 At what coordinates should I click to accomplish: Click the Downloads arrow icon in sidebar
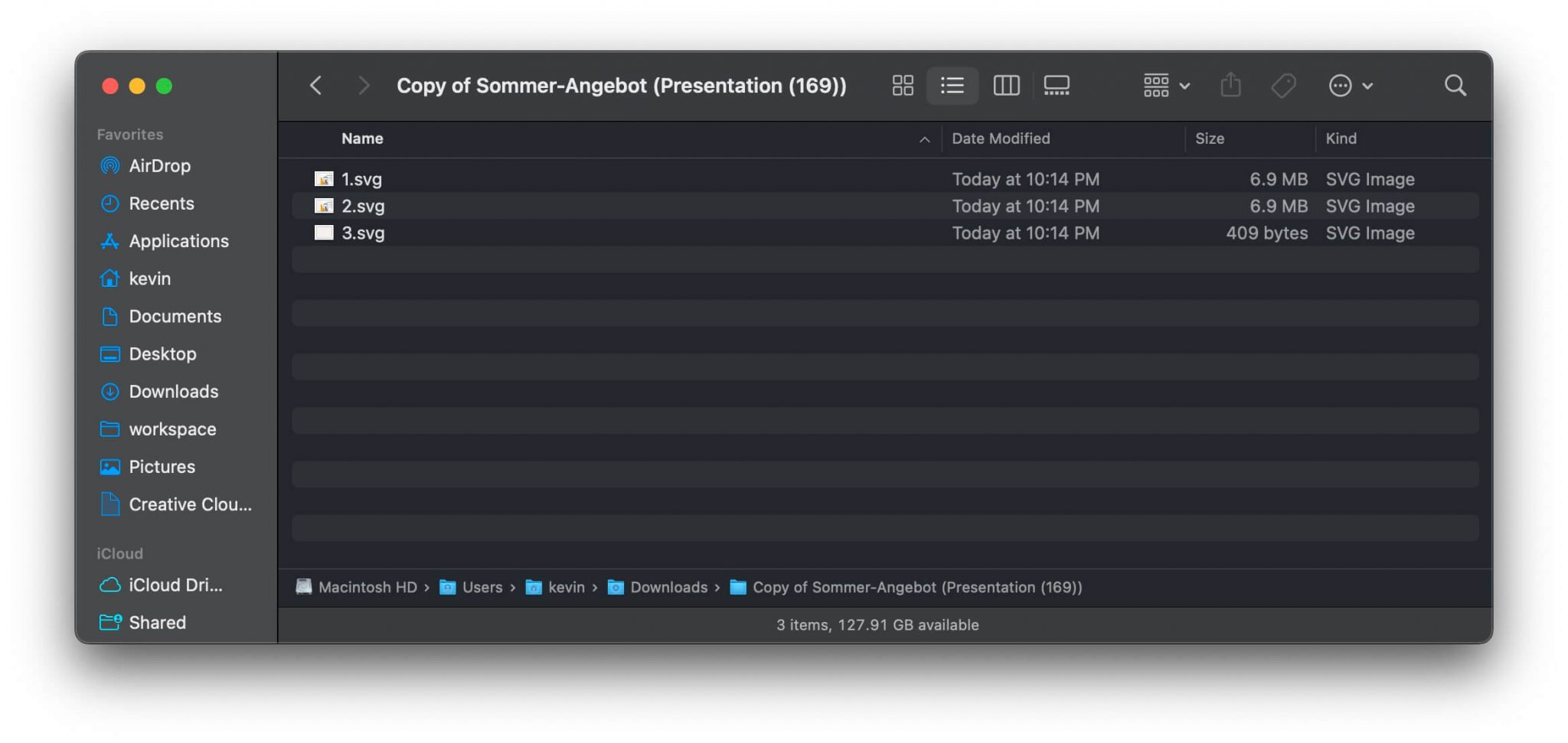(x=110, y=391)
